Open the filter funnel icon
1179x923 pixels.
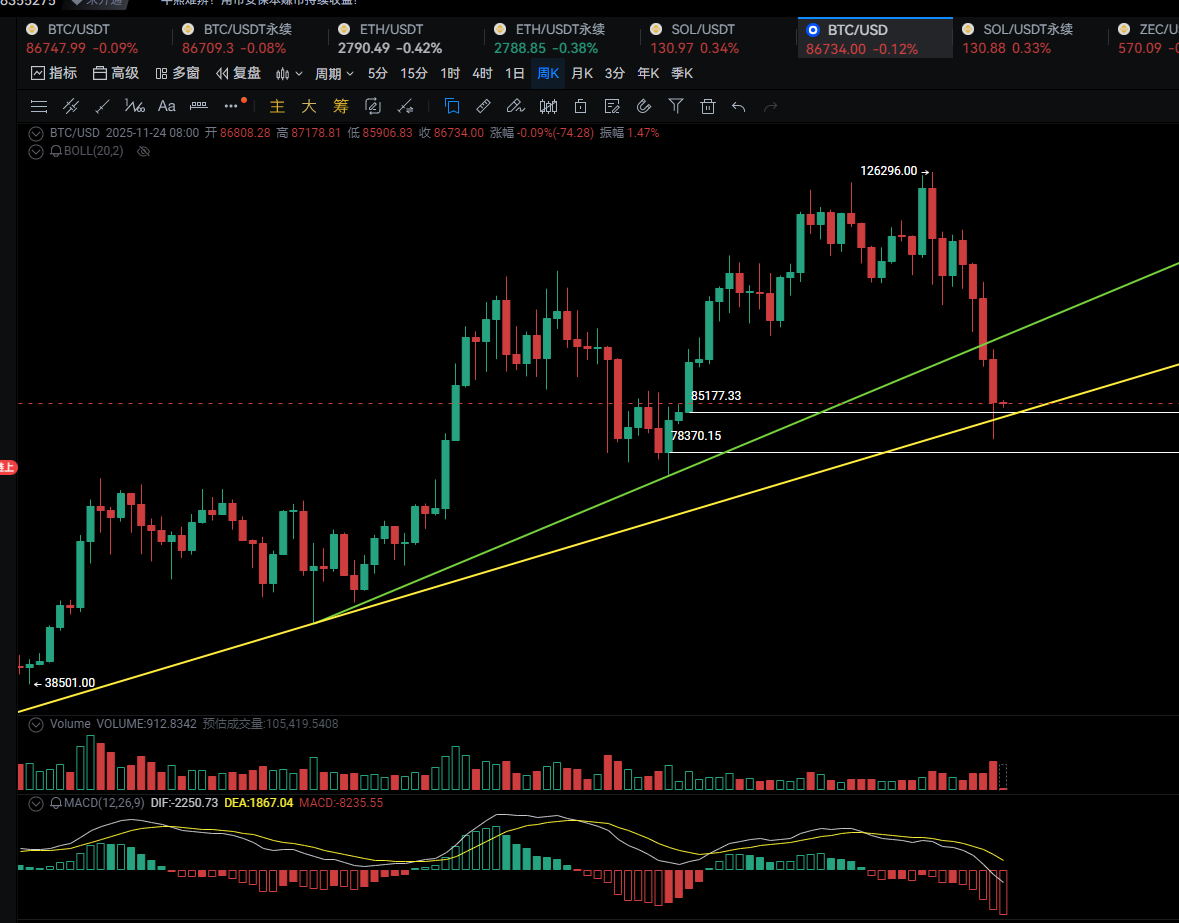[676, 106]
